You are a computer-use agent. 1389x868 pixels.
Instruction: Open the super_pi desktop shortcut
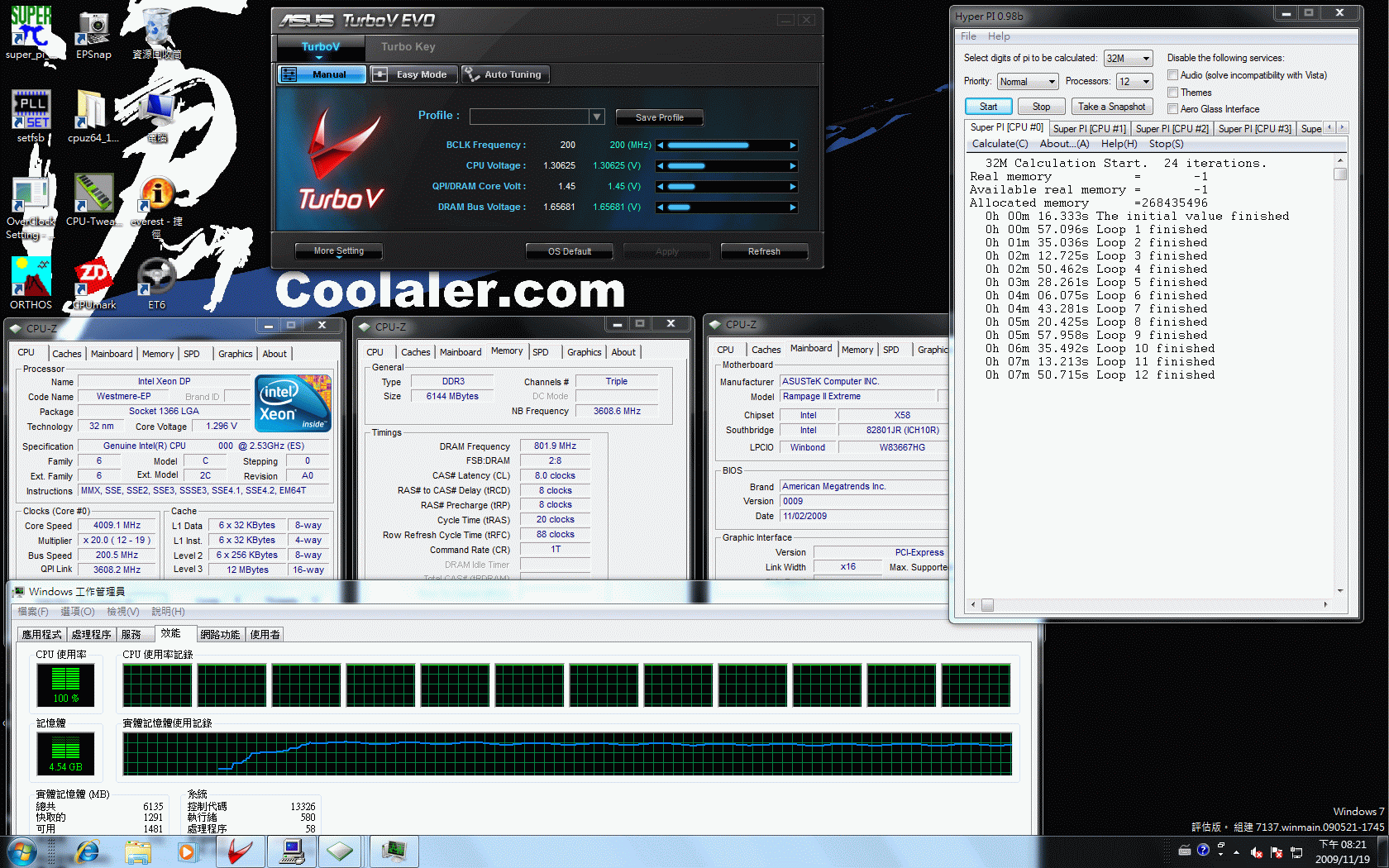coord(31,33)
